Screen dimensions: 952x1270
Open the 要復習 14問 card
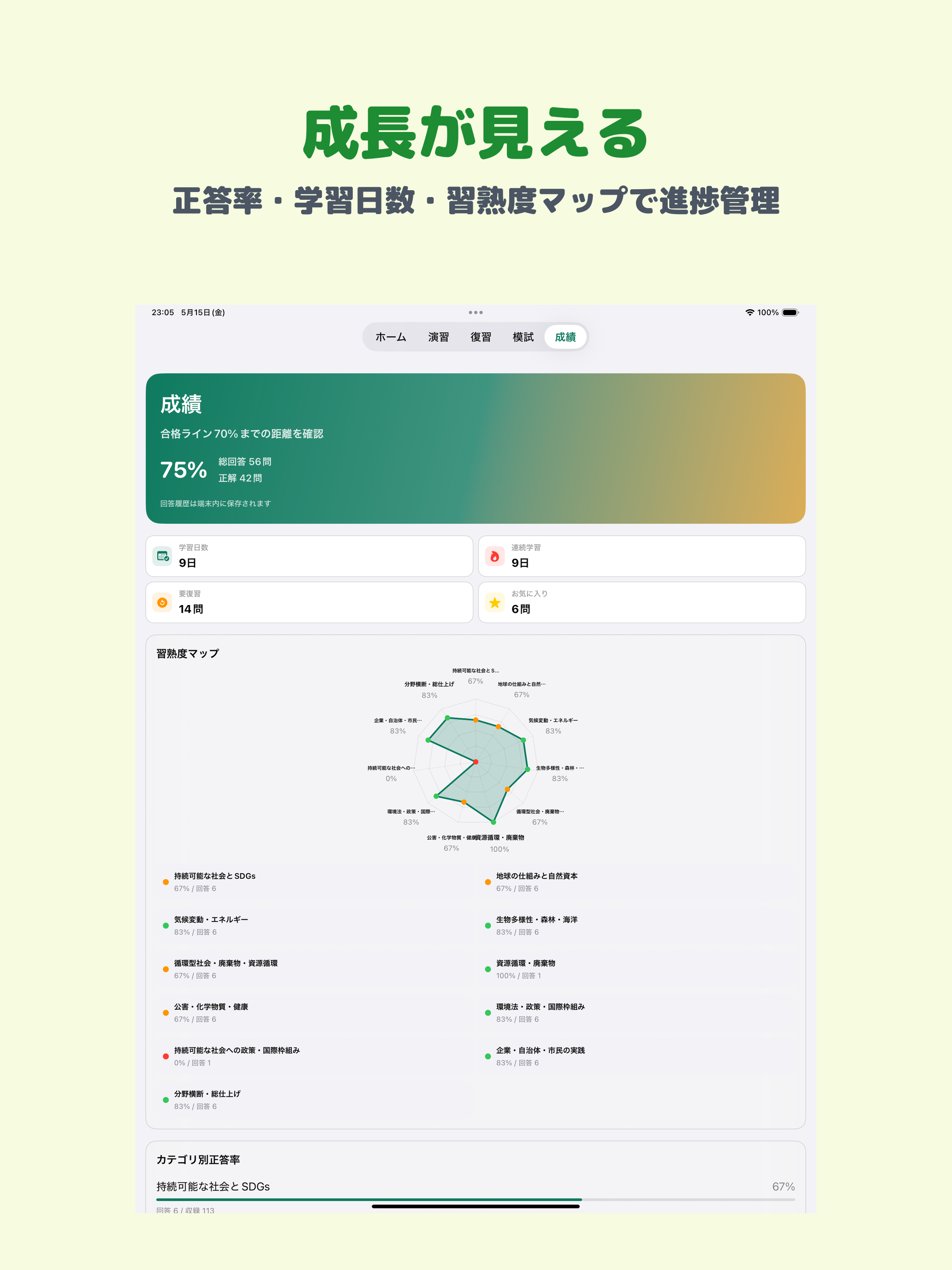click(309, 602)
